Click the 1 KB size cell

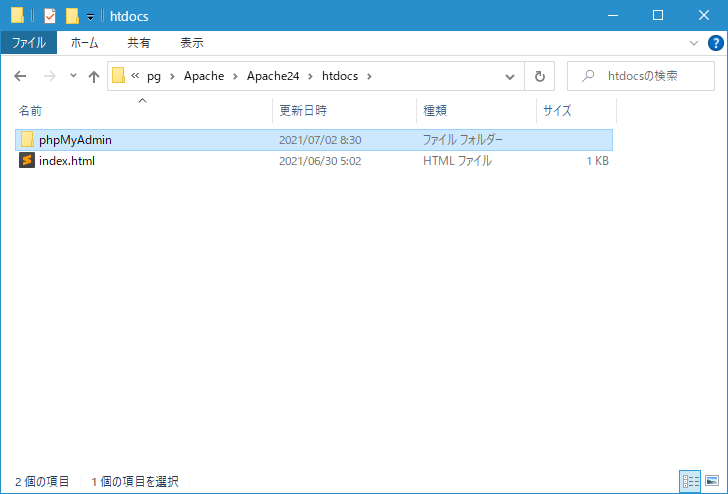coord(597,161)
